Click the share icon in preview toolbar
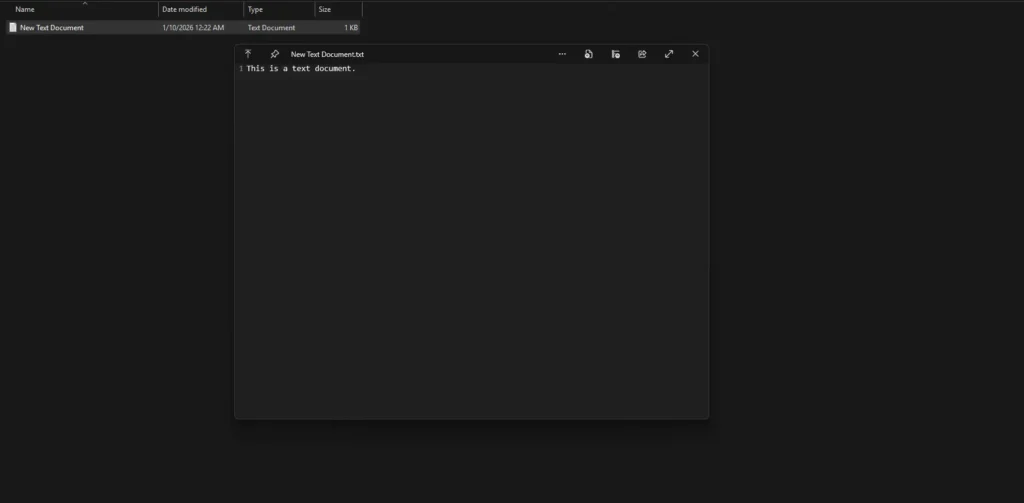The height and width of the screenshot is (503, 1024). coord(642,54)
